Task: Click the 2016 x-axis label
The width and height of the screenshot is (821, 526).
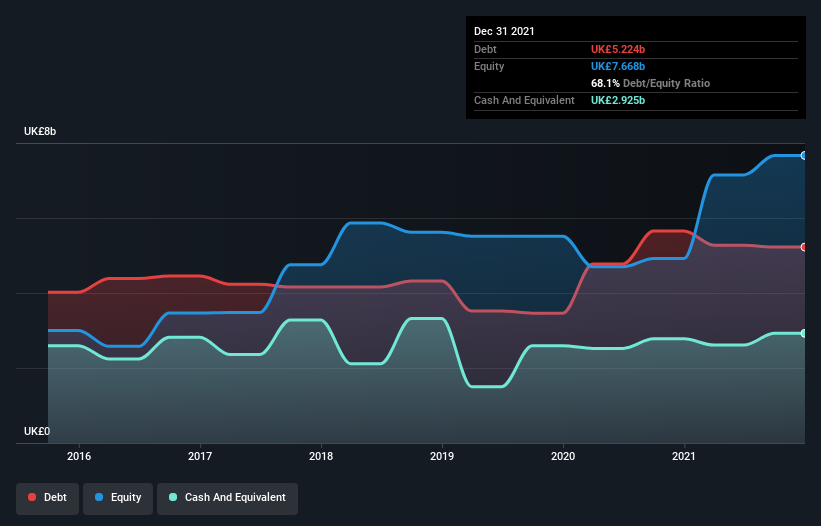Action: coord(79,456)
